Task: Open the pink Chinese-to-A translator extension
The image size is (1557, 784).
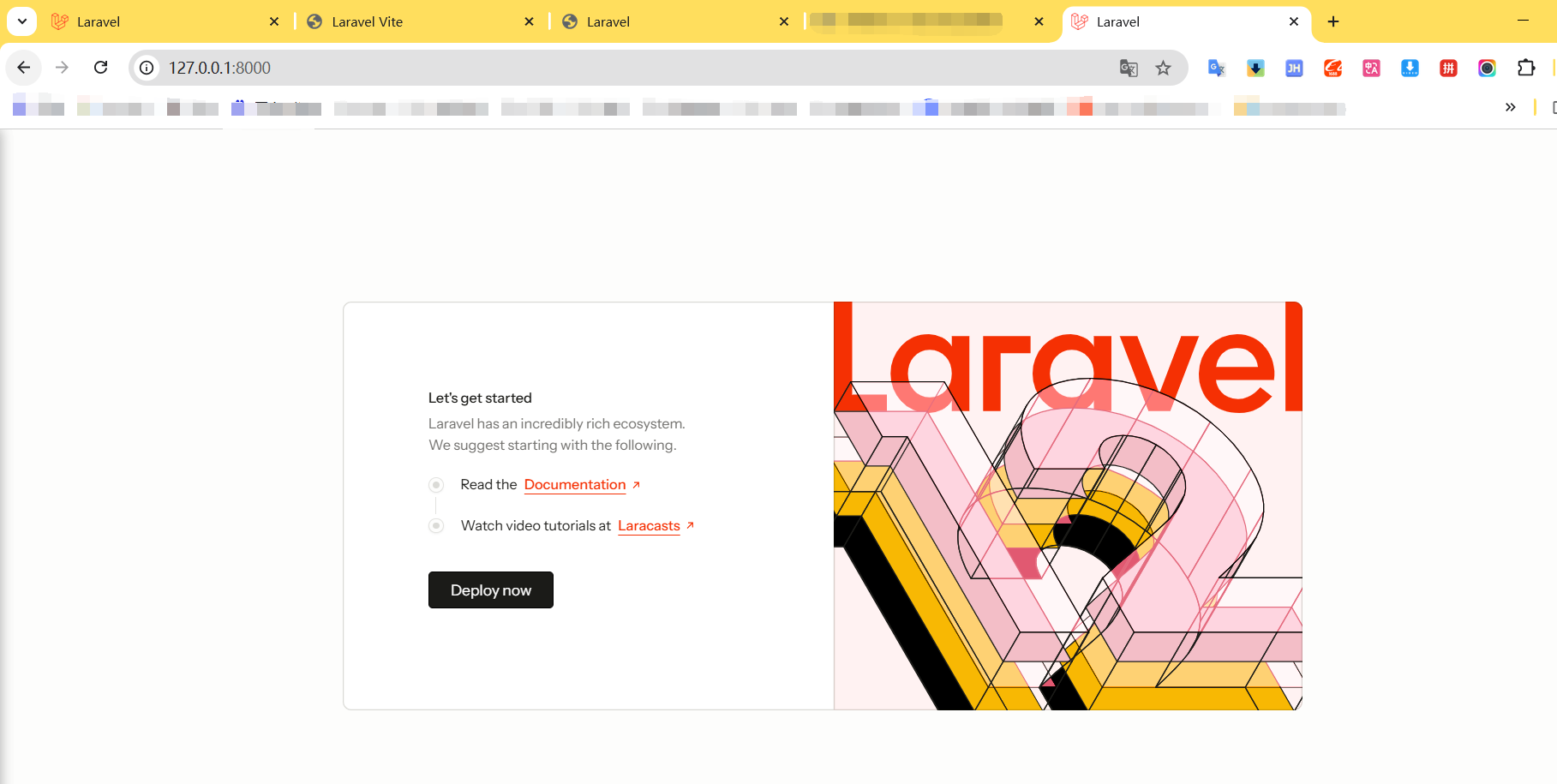Action: pyautogui.click(x=1371, y=68)
